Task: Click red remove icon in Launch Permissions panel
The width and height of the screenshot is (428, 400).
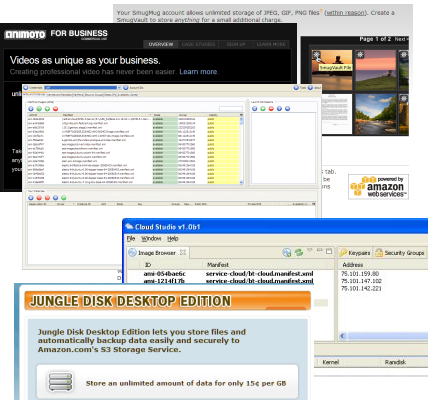Action: pos(271,109)
